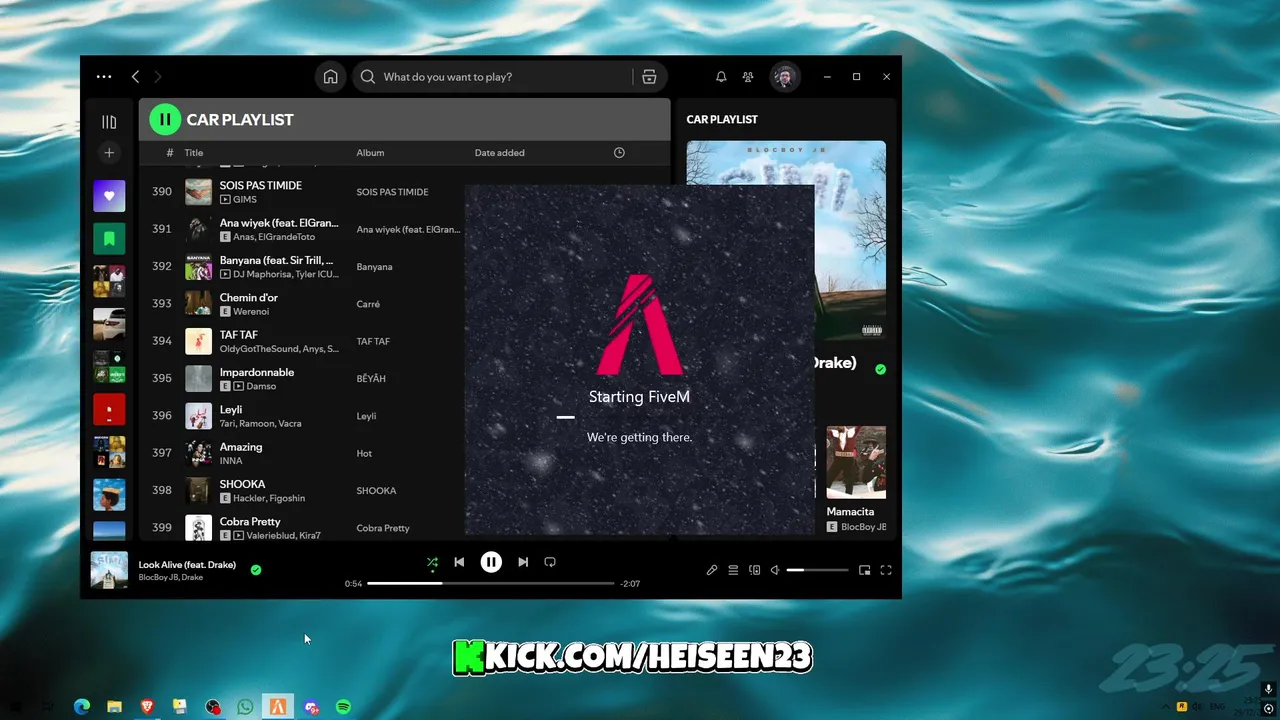Toggle shuffle in player controls
This screenshot has width=1280, height=720.
[432, 562]
